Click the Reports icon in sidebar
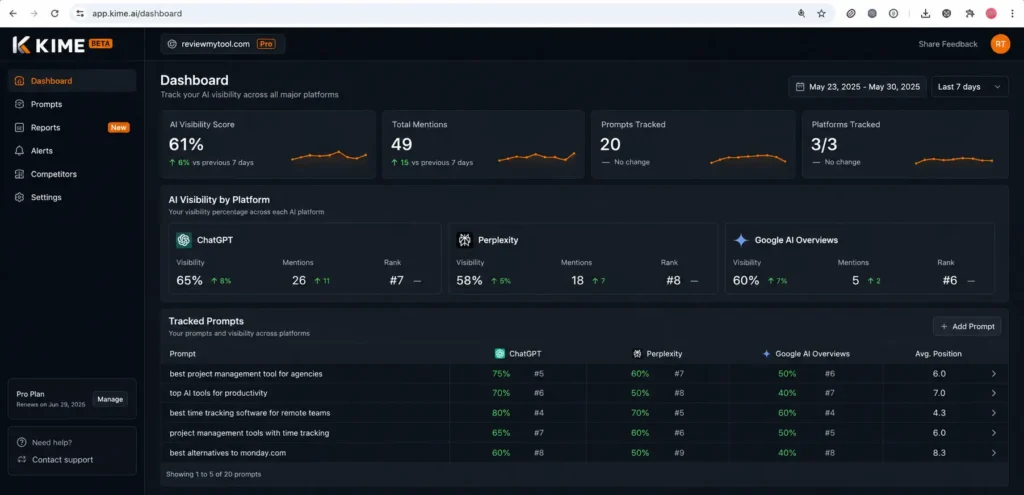 20,127
